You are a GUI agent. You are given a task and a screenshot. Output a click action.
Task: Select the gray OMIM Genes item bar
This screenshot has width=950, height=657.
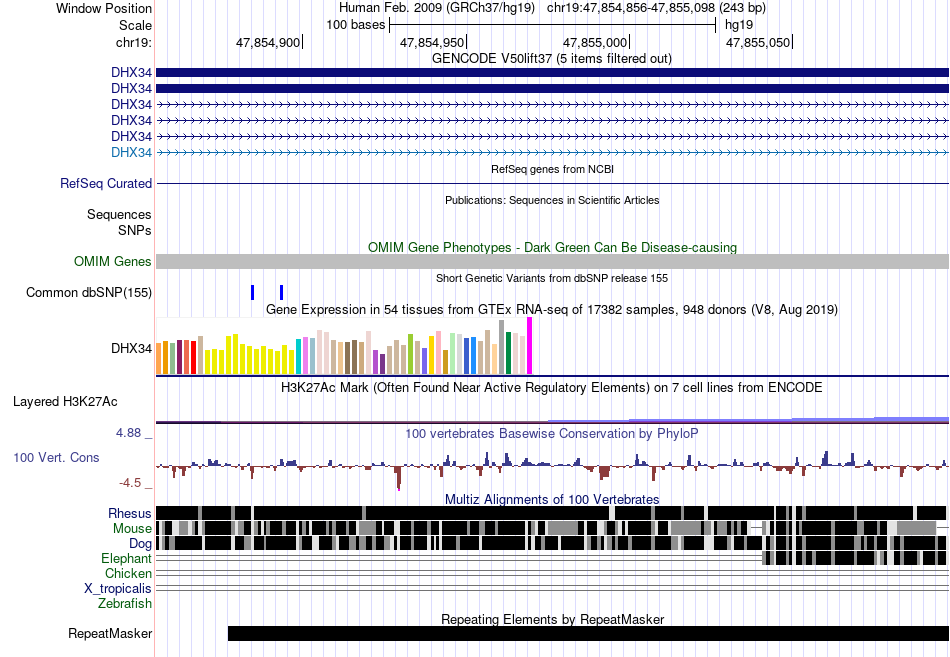click(552, 261)
